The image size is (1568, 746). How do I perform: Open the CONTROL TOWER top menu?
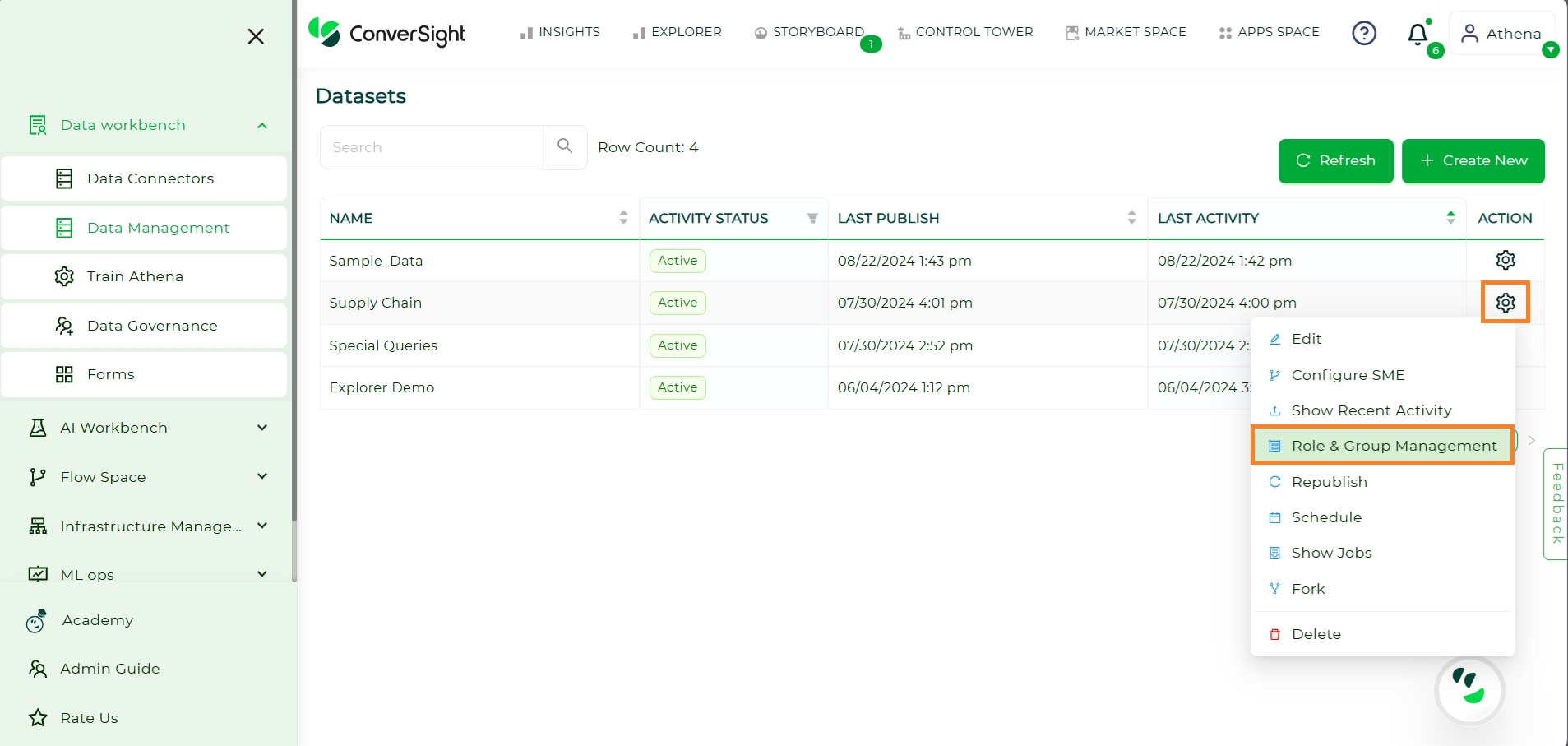pos(965,32)
